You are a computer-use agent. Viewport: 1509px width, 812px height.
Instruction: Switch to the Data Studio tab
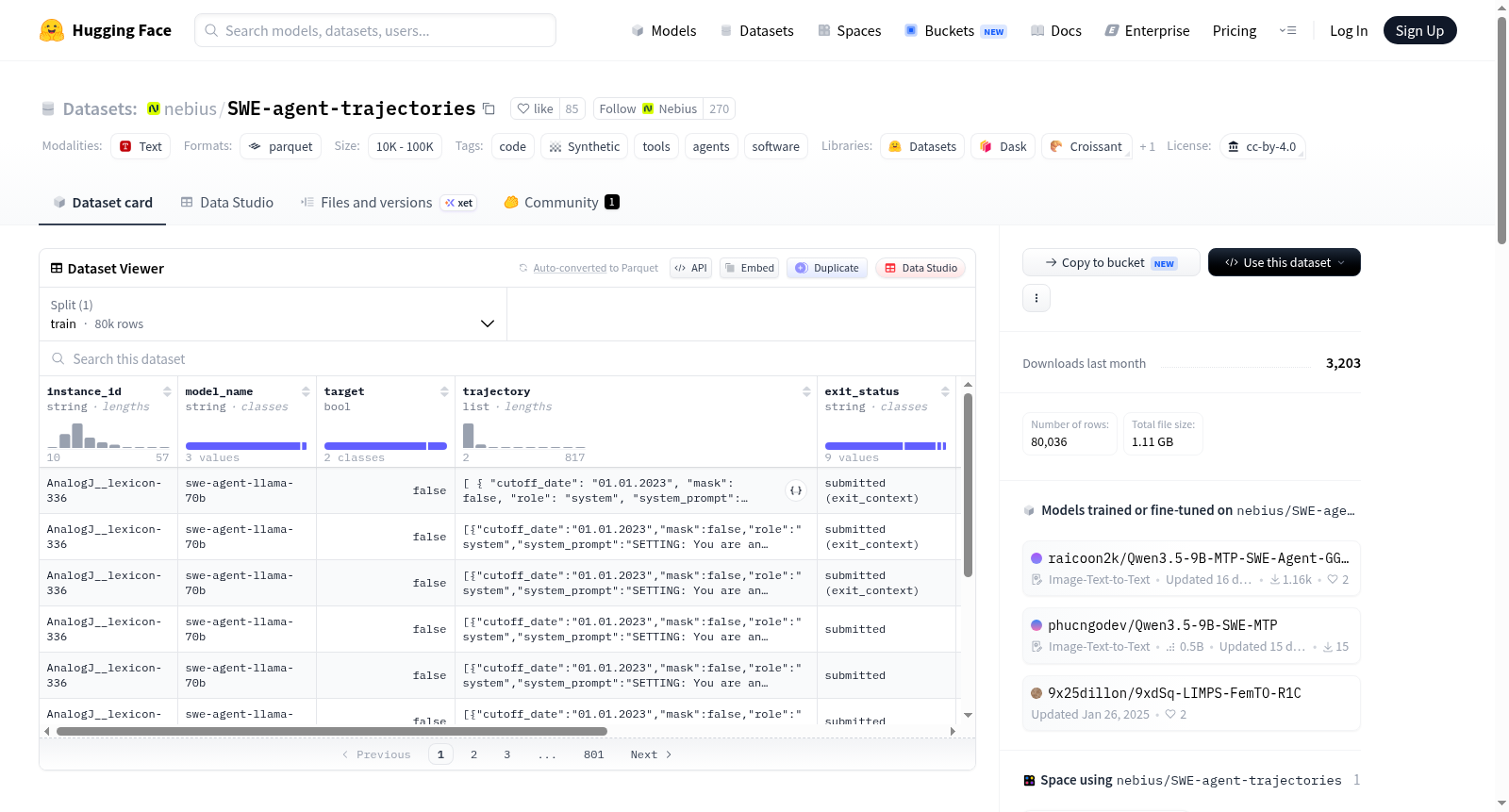pyautogui.click(x=227, y=202)
